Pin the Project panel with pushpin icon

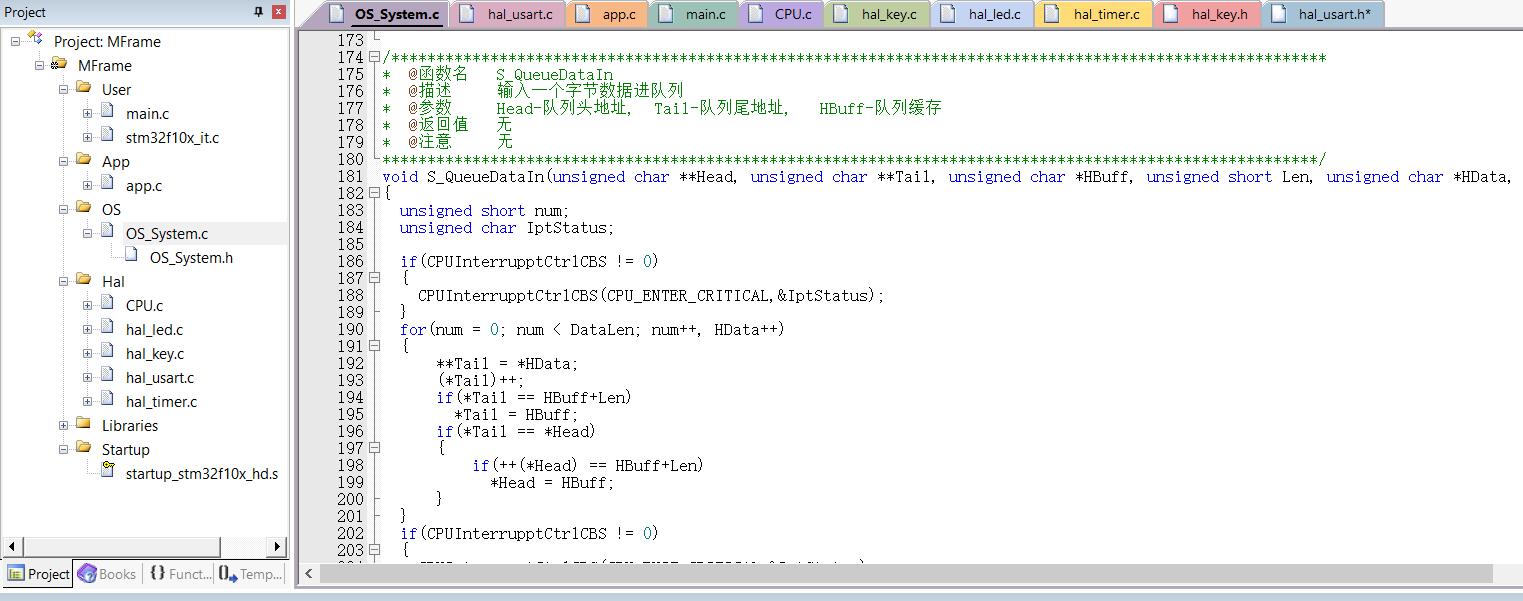pos(259,12)
